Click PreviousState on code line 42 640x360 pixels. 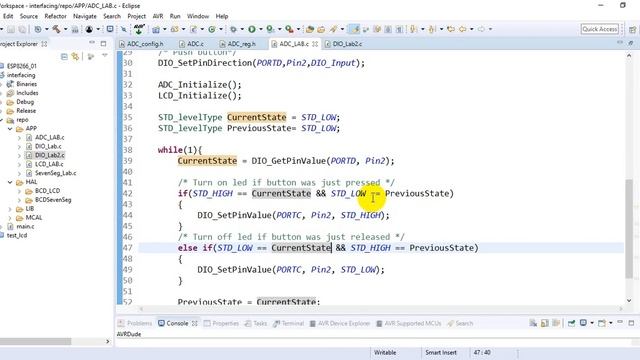tap(417, 193)
